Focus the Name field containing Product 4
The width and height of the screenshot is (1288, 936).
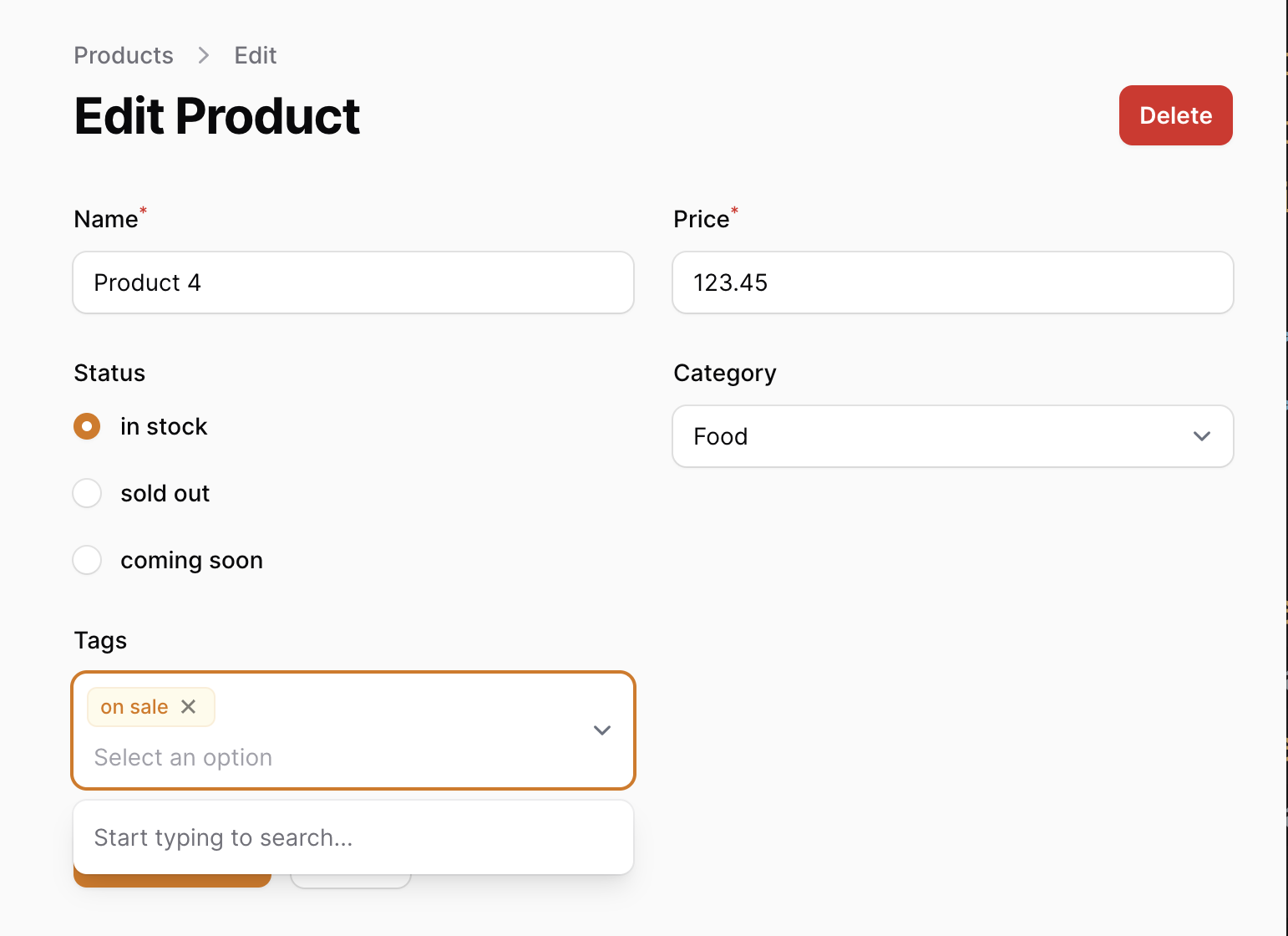(x=353, y=282)
